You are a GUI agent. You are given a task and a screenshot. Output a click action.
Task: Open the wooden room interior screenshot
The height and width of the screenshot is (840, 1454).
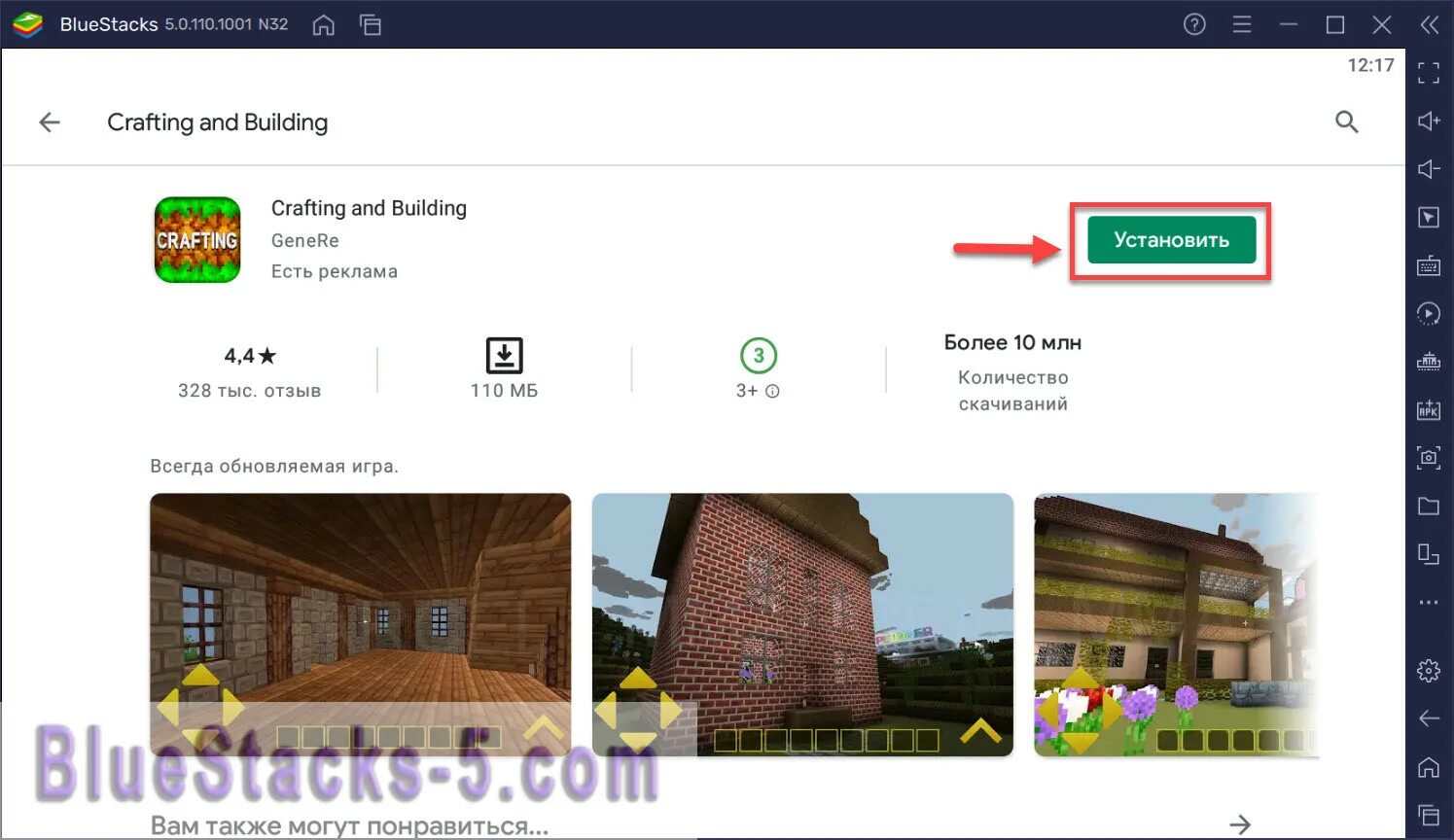361,625
